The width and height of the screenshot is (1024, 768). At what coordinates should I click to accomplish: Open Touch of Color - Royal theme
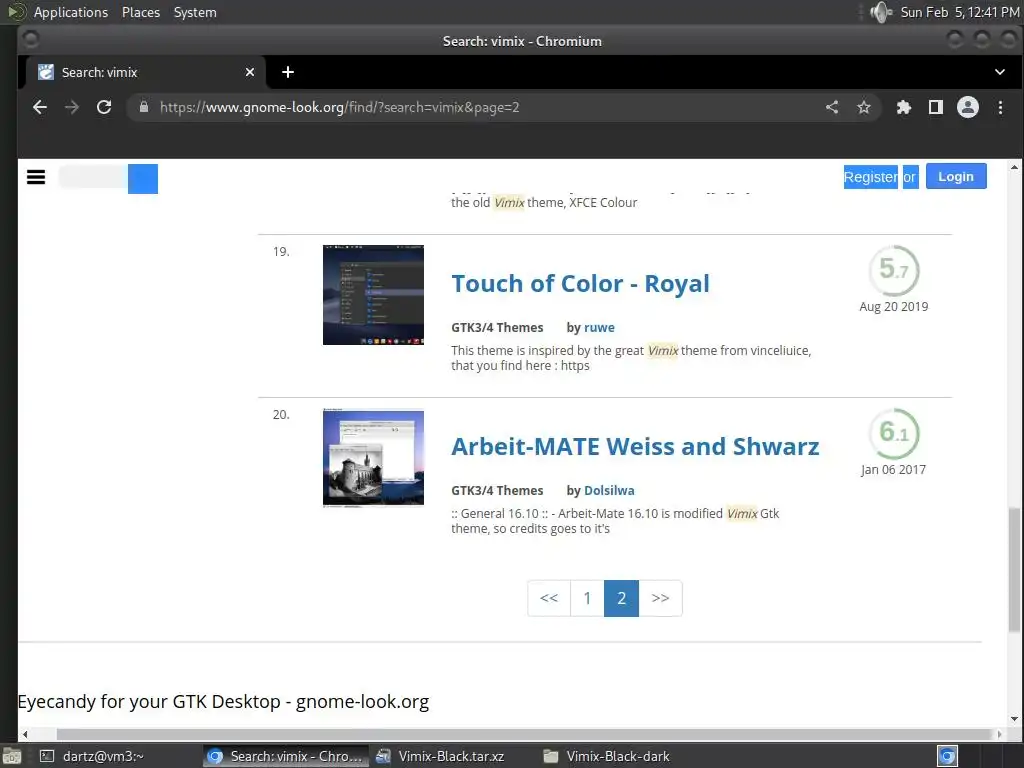[x=580, y=283]
